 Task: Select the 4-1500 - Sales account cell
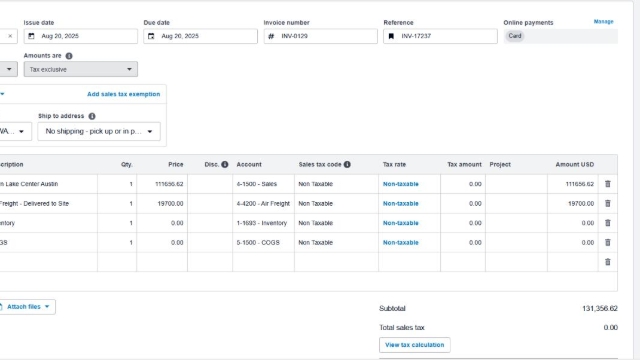(264, 184)
